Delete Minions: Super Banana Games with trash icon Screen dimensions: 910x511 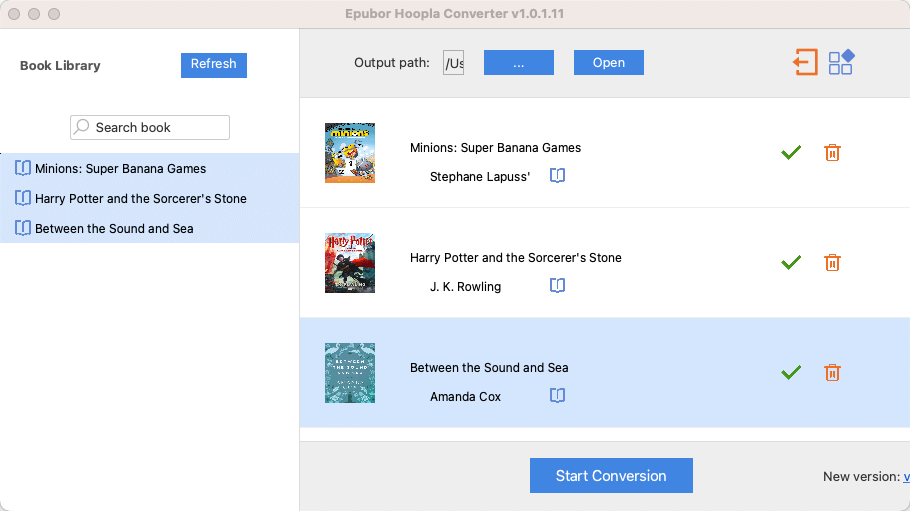[x=832, y=153]
